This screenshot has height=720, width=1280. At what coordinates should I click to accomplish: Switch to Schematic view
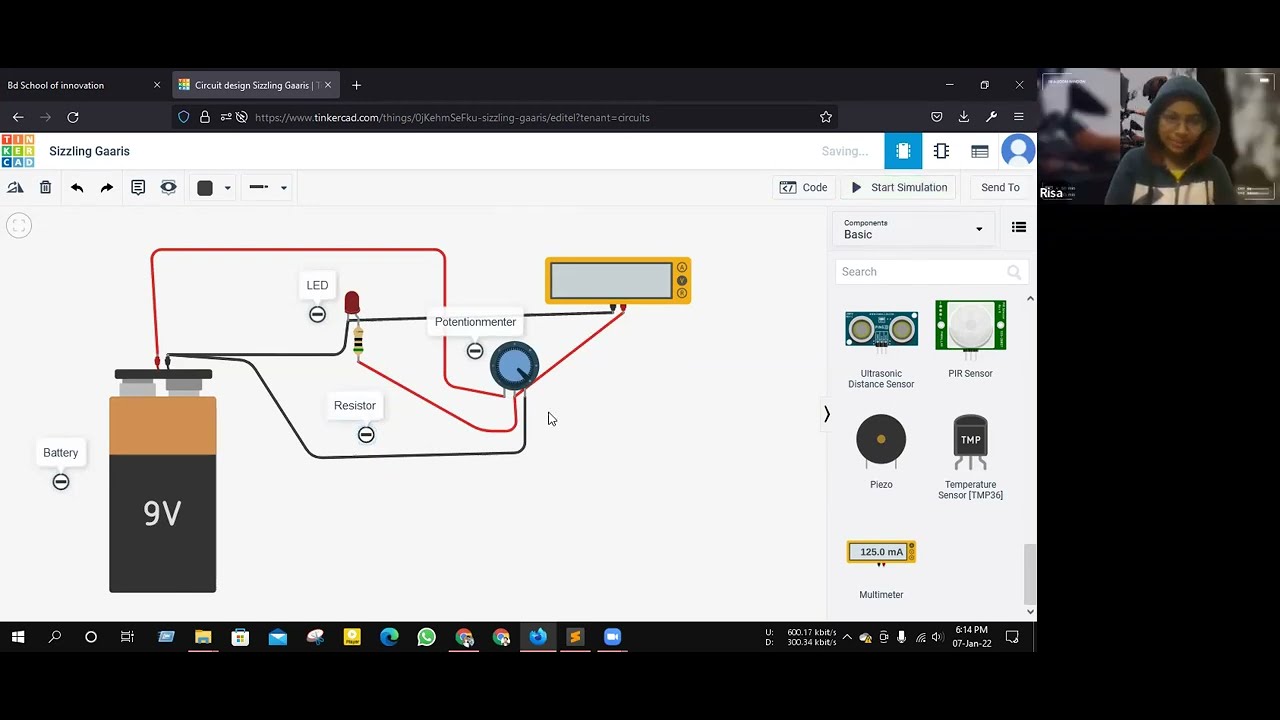coord(941,151)
